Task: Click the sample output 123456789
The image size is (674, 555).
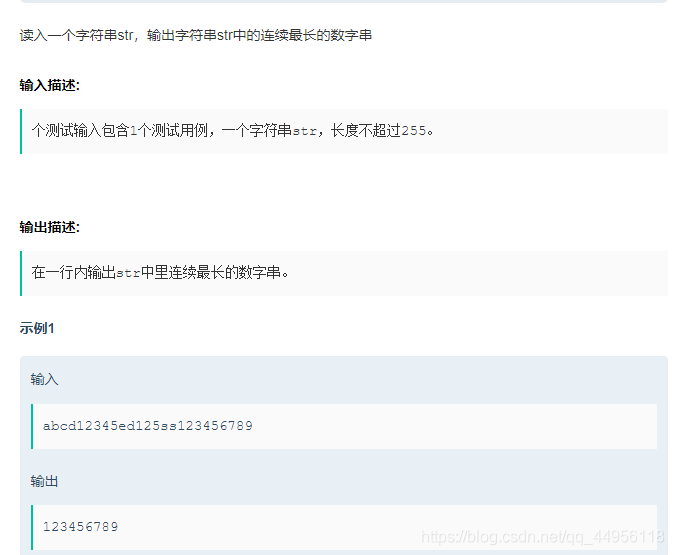Action: 80,527
